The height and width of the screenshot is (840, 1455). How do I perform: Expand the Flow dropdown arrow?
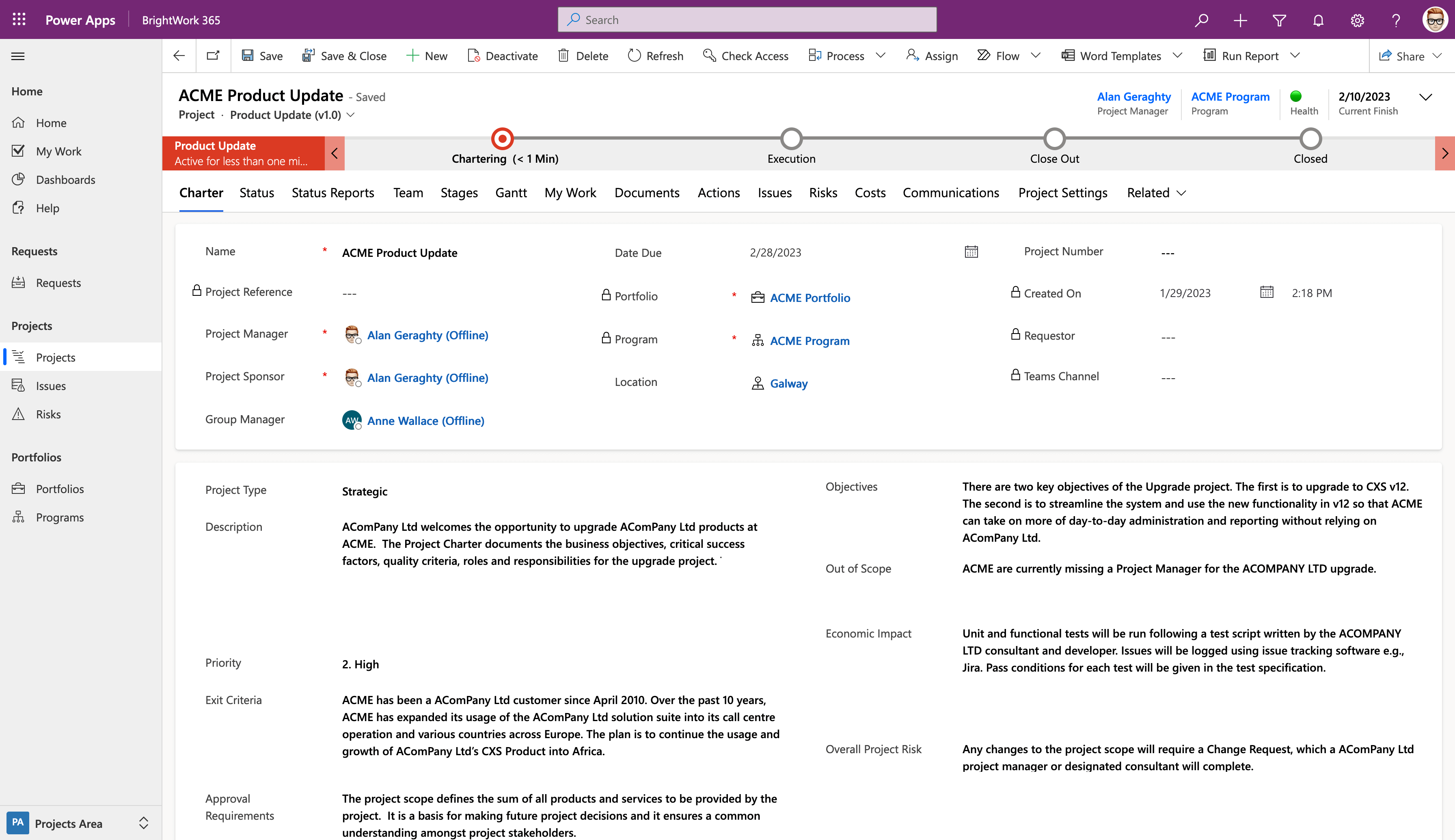point(1036,55)
